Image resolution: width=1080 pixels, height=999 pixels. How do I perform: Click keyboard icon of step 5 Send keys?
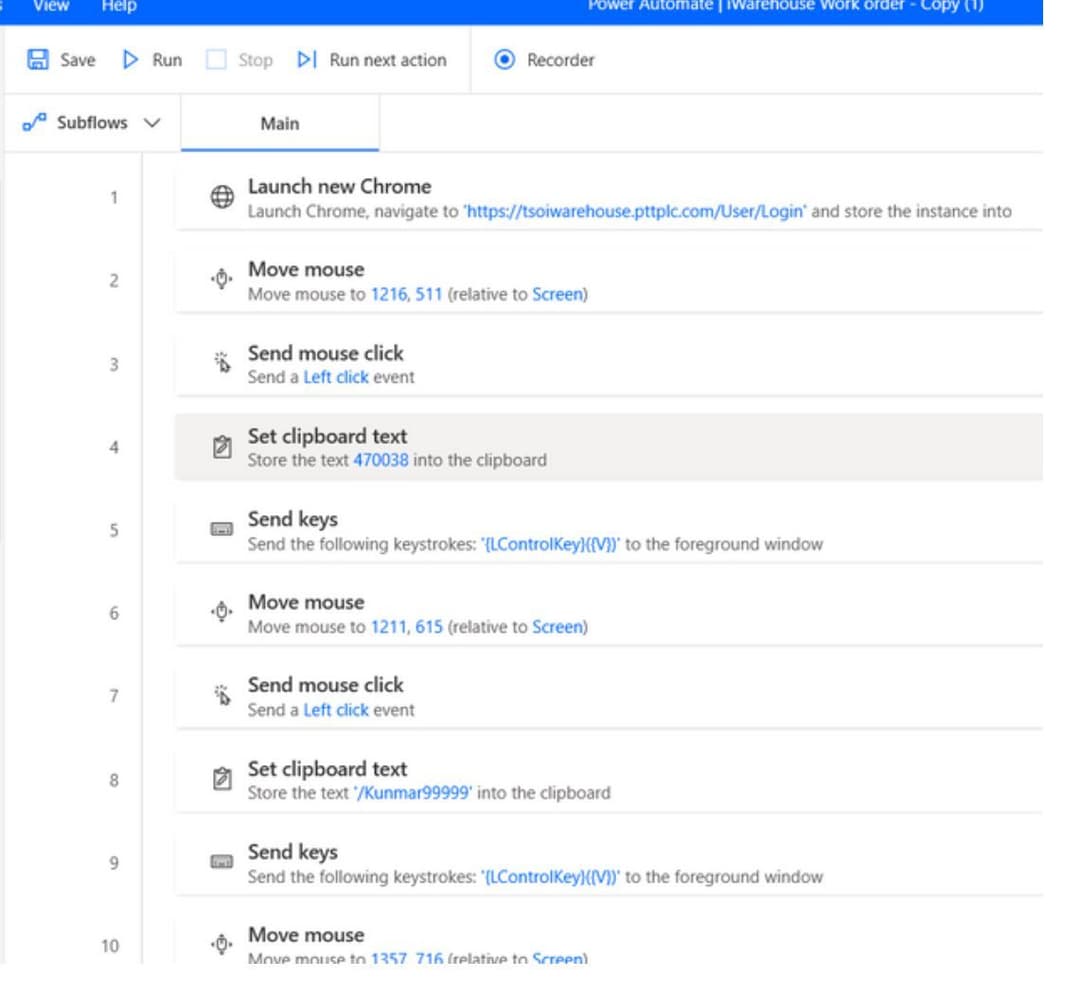[x=222, y=529]
